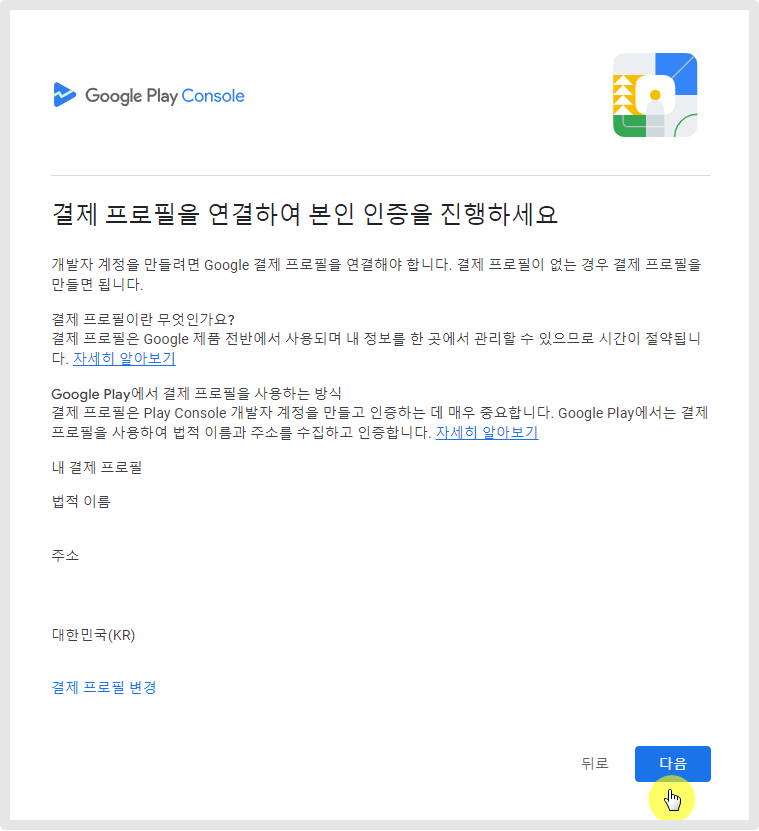Open the 결제 프로필 변경 link
This screenshot has height=831, width=759.
point(104,687)
